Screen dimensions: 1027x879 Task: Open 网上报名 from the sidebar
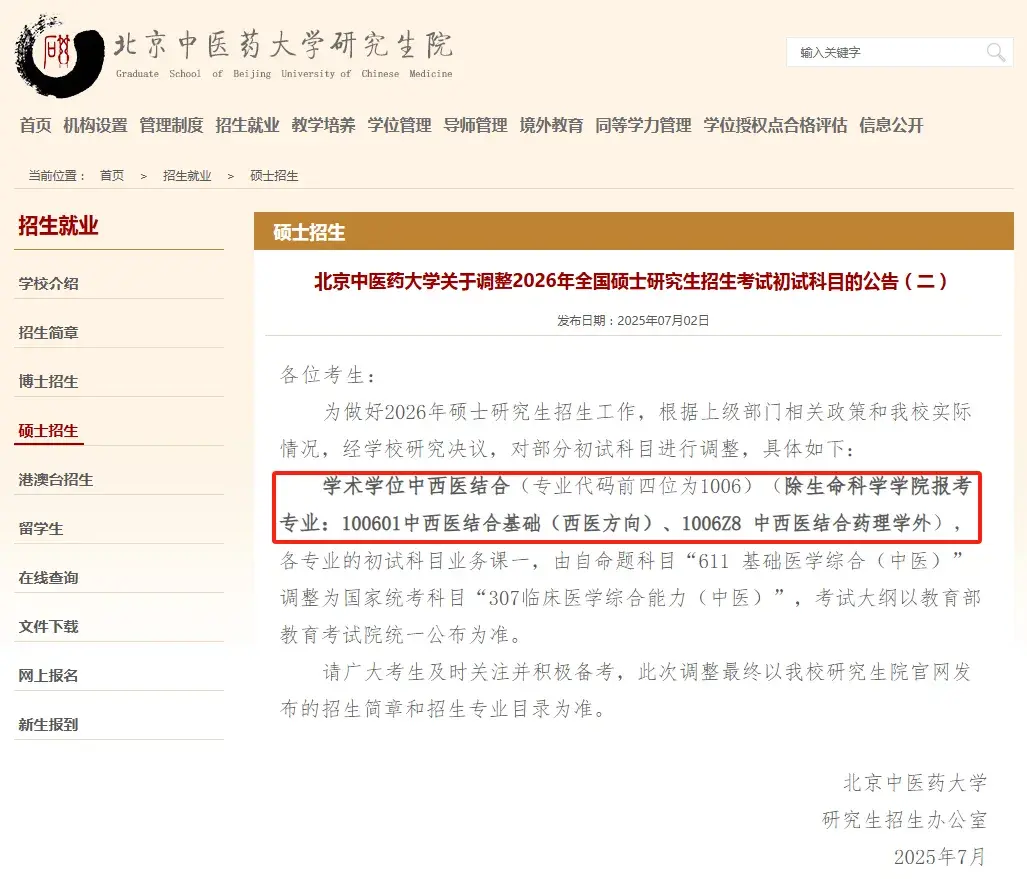click(48, 675)
